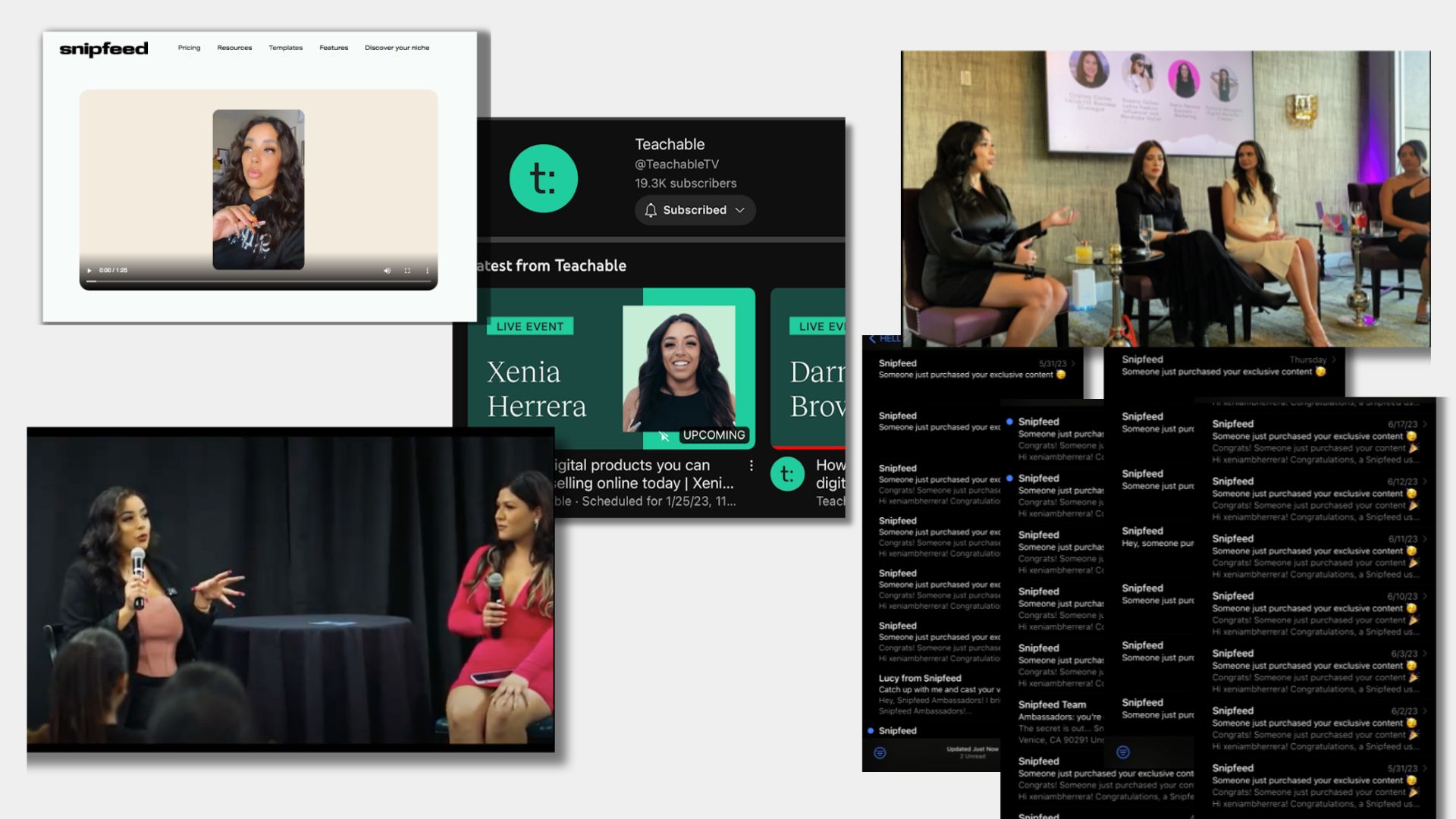Click the 'atest from Teachable' heading

pyautogui.click(x=551, y=265)
